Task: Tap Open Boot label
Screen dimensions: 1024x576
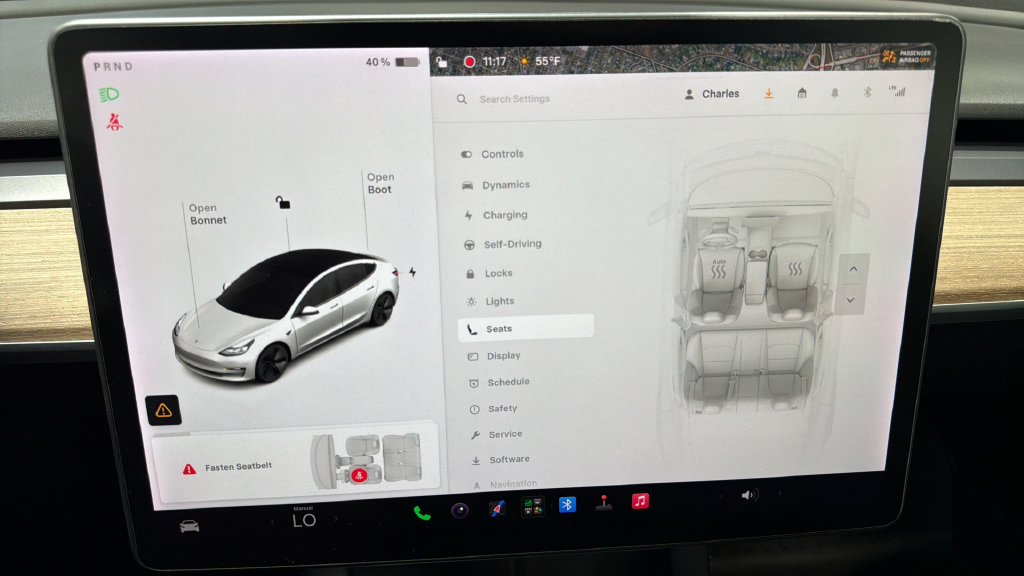Action: (380, 184)
